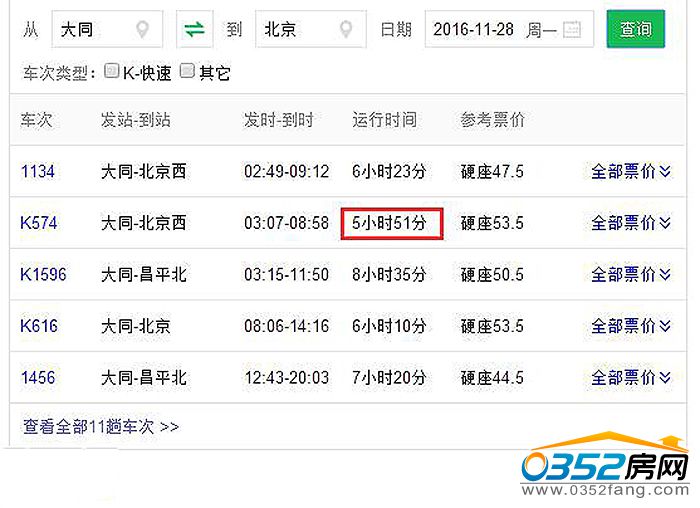Expand 全部票价 for train 1134
The height and width of the screenshot is (508, 700).
tap(630, 171)
